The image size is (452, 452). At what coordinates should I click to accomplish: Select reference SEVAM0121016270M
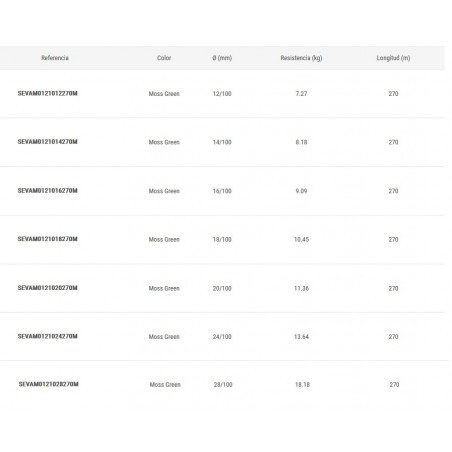pyautogui.click(x=48, y=191)
